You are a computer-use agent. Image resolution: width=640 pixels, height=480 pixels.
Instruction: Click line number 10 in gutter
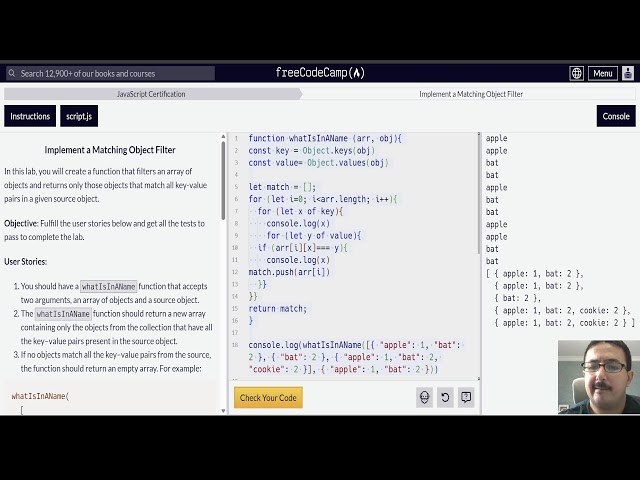pos(235,248)
